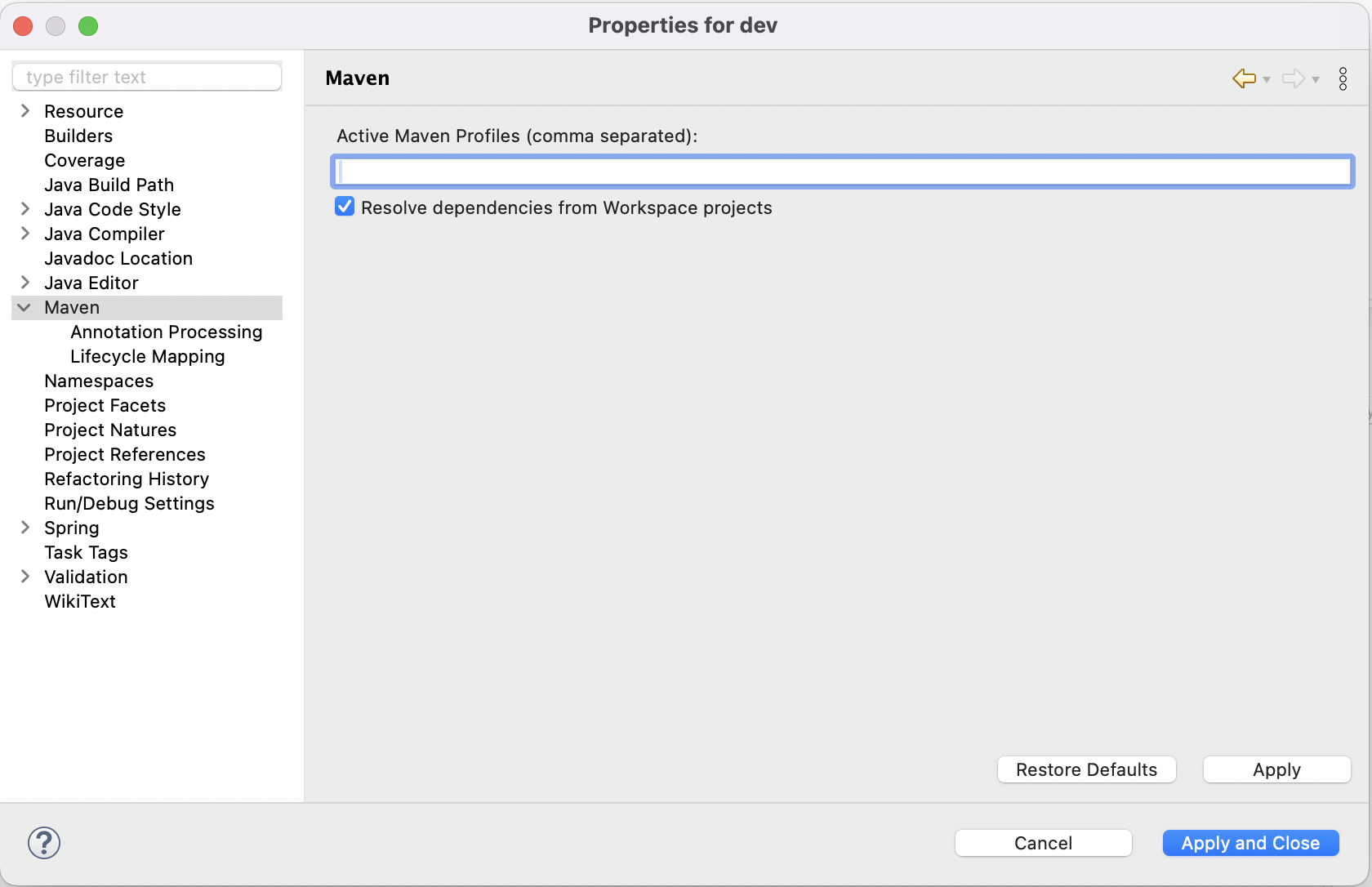1372x887 pixels.
Task: Open Java Build Path page
Action: coord(109,185)
